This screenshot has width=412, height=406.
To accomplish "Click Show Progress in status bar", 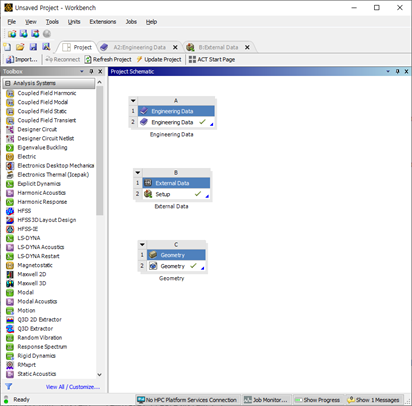I will (317, 400).
